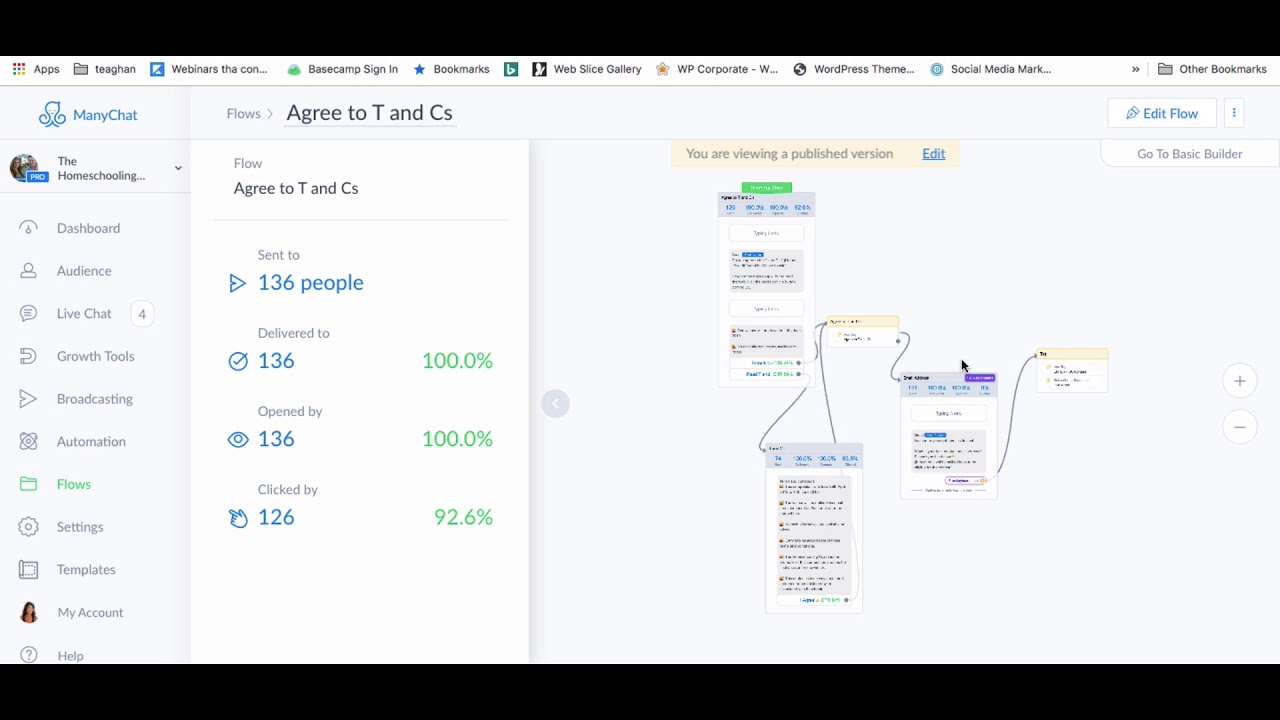Viewport: 1280px width, 720px height.
Task: Open Other Bookmarks folder
Action: coord(1212,69)
